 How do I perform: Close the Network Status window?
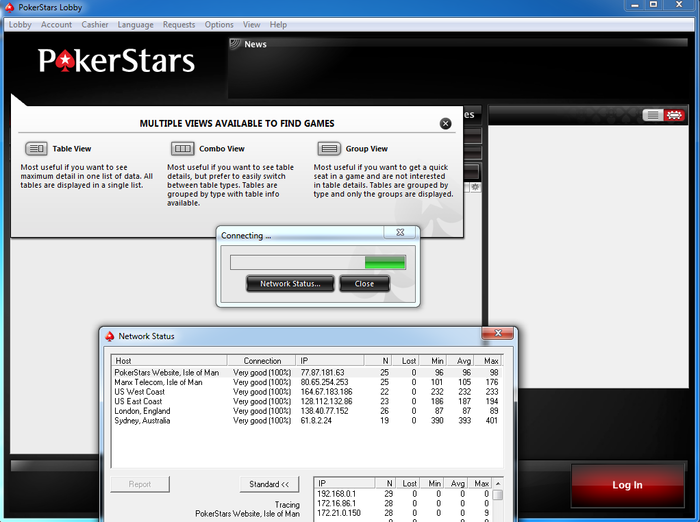point(498,333)
